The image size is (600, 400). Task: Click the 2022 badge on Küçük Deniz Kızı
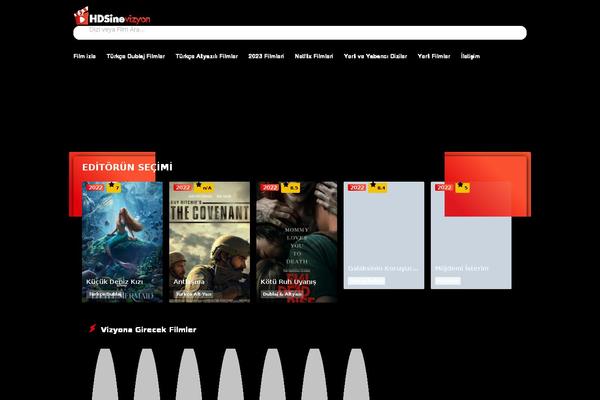tap(95, 188)
